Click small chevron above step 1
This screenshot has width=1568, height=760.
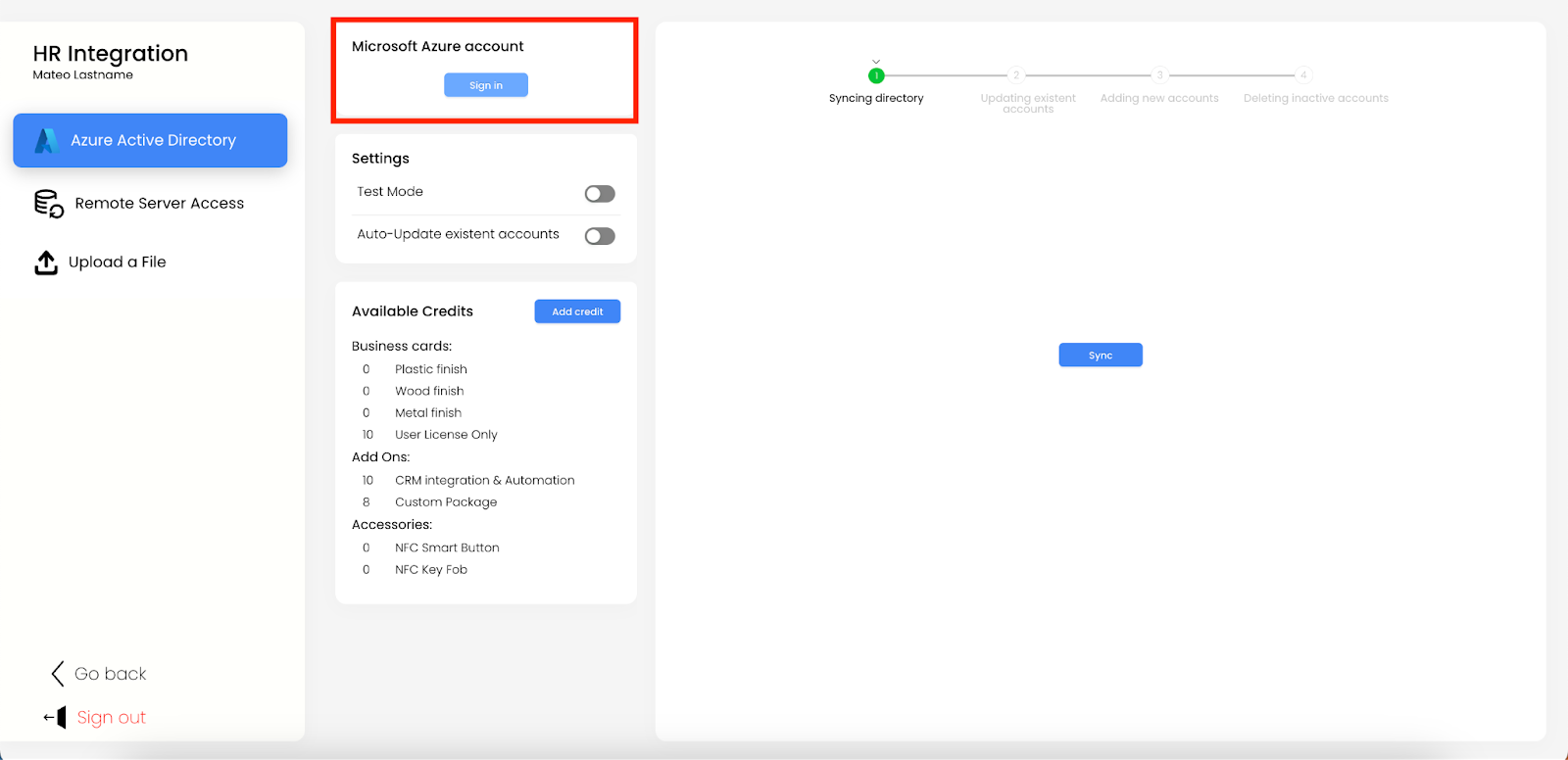[x=876, y=62]
